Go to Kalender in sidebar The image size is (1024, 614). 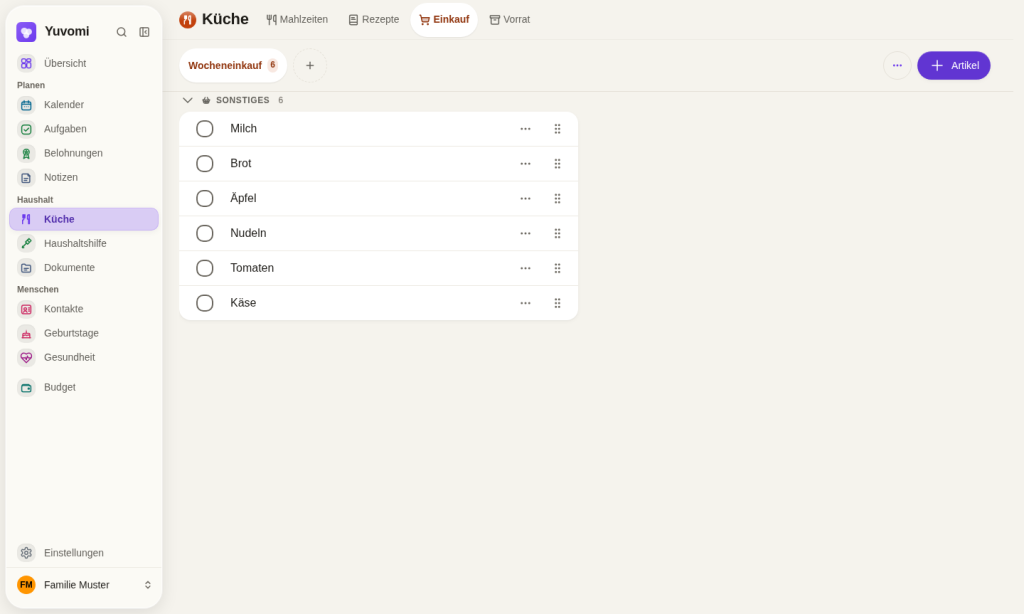pos(84,105)
